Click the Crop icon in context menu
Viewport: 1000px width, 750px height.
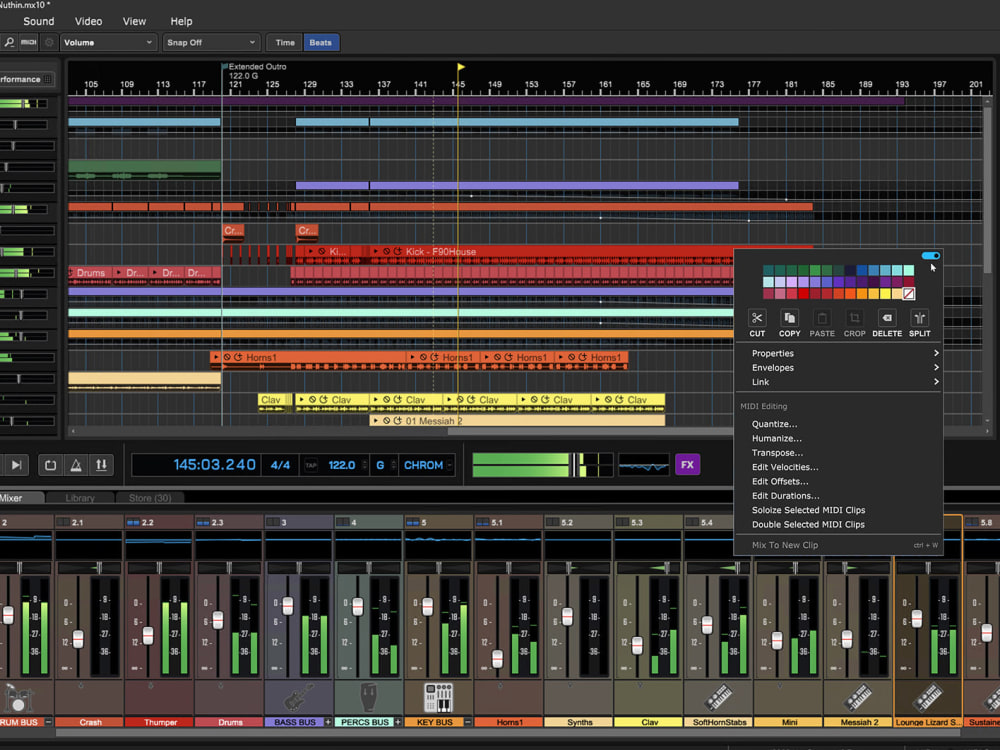click(x=855, y=318)
